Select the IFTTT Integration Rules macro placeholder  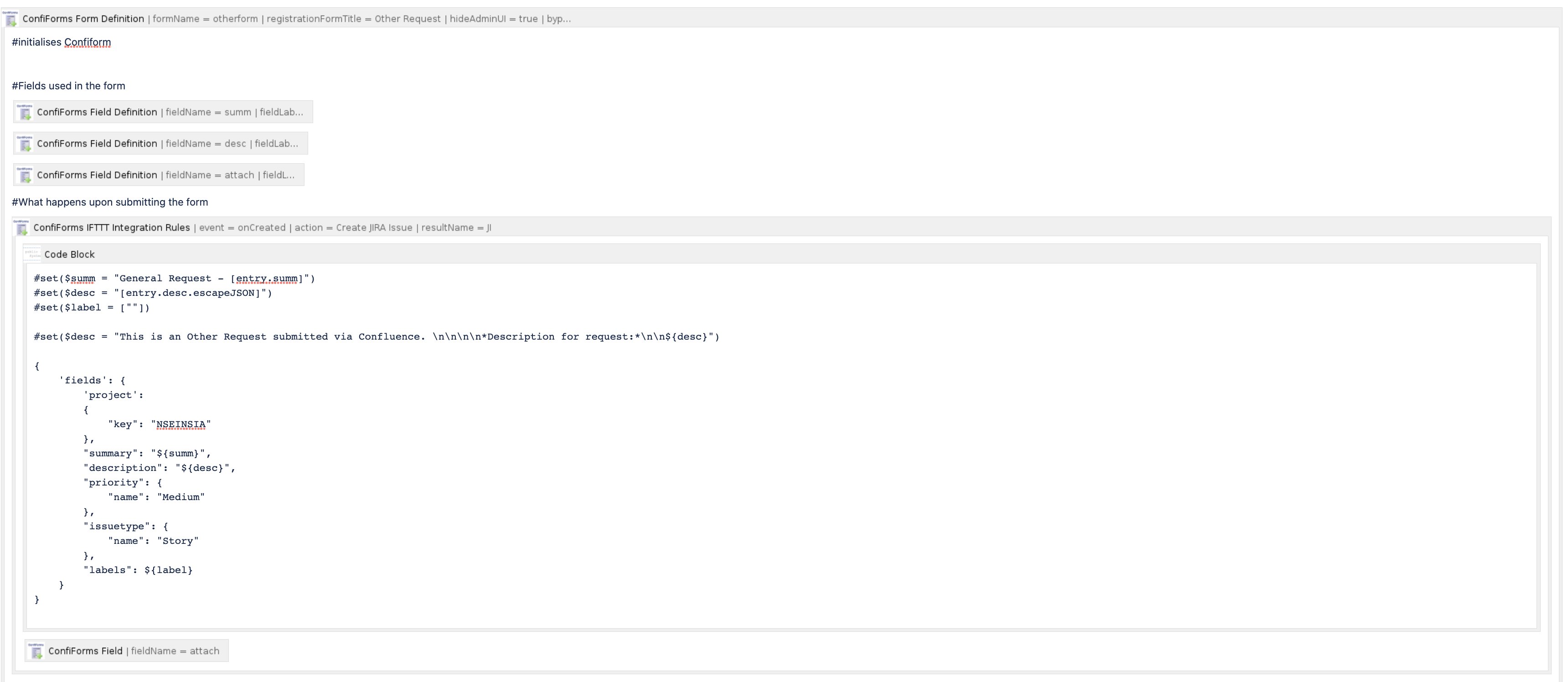pyautogui.click(x=256, y=228)
